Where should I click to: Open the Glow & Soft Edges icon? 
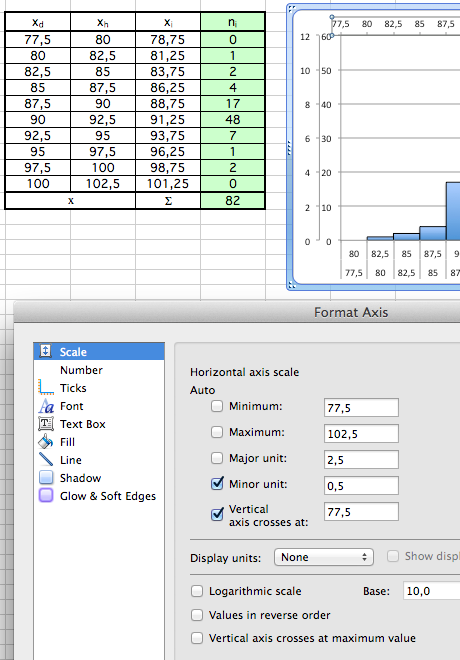coord(46,495)
